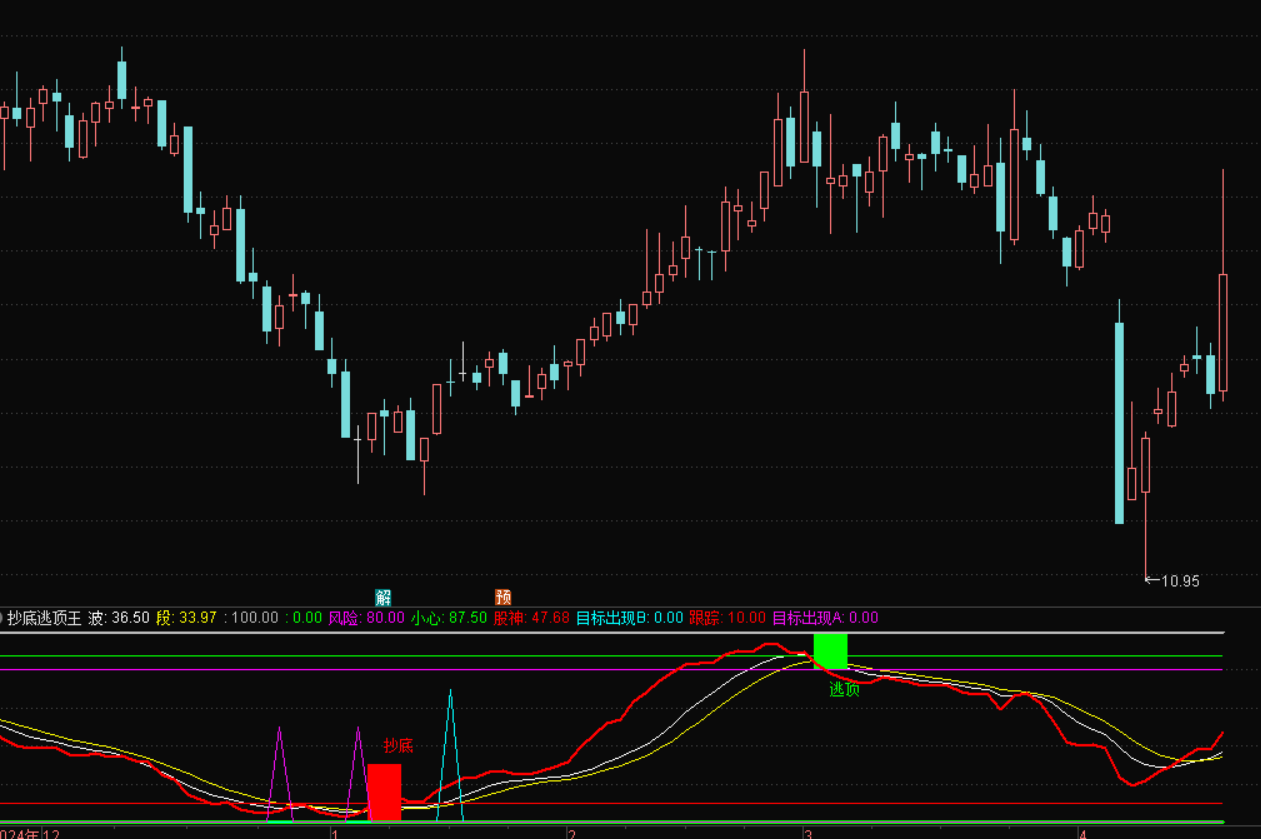Select the 抄底逃顶王 indicator name

pos(44,618)
